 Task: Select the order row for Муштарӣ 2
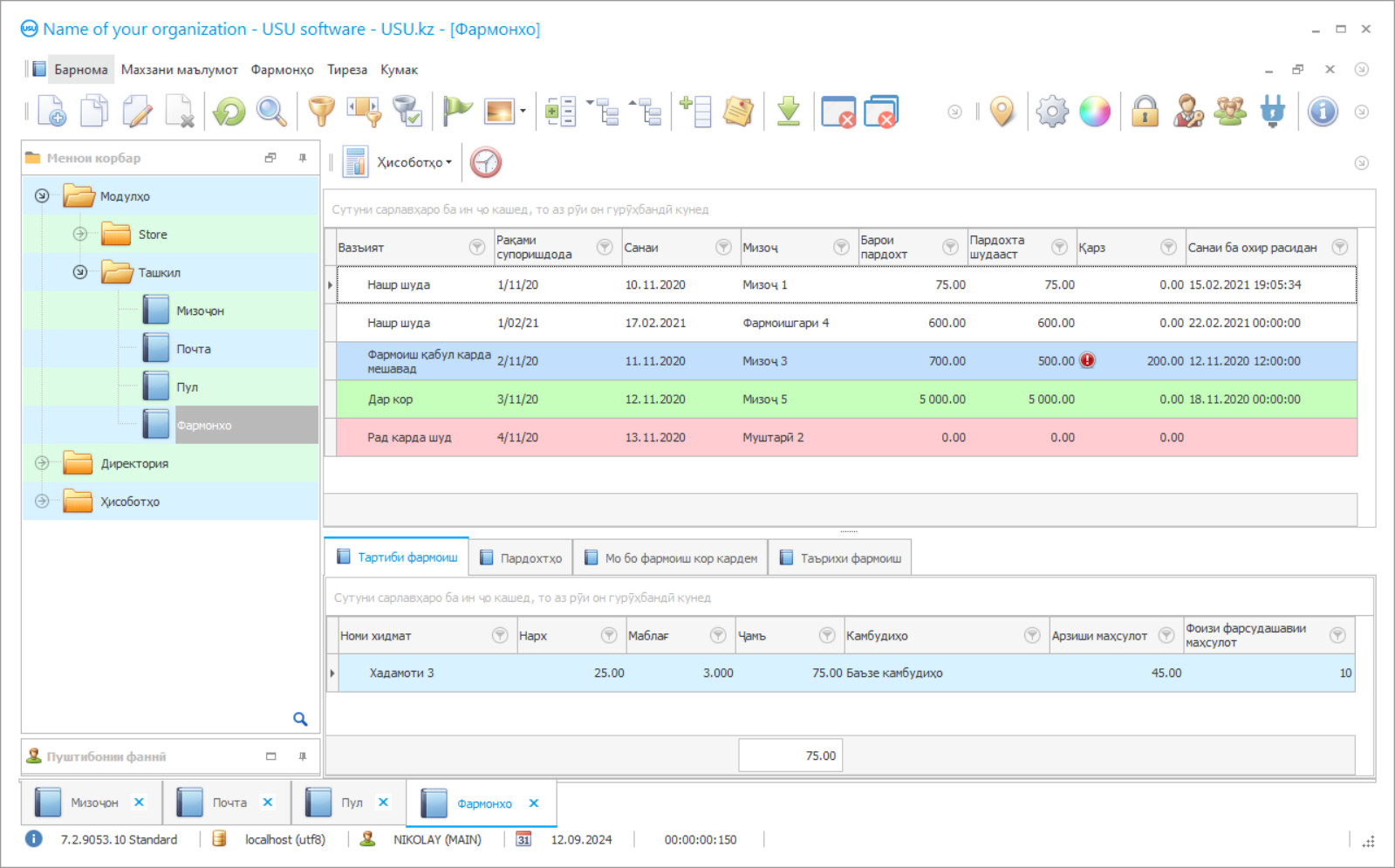pos(846,437)
